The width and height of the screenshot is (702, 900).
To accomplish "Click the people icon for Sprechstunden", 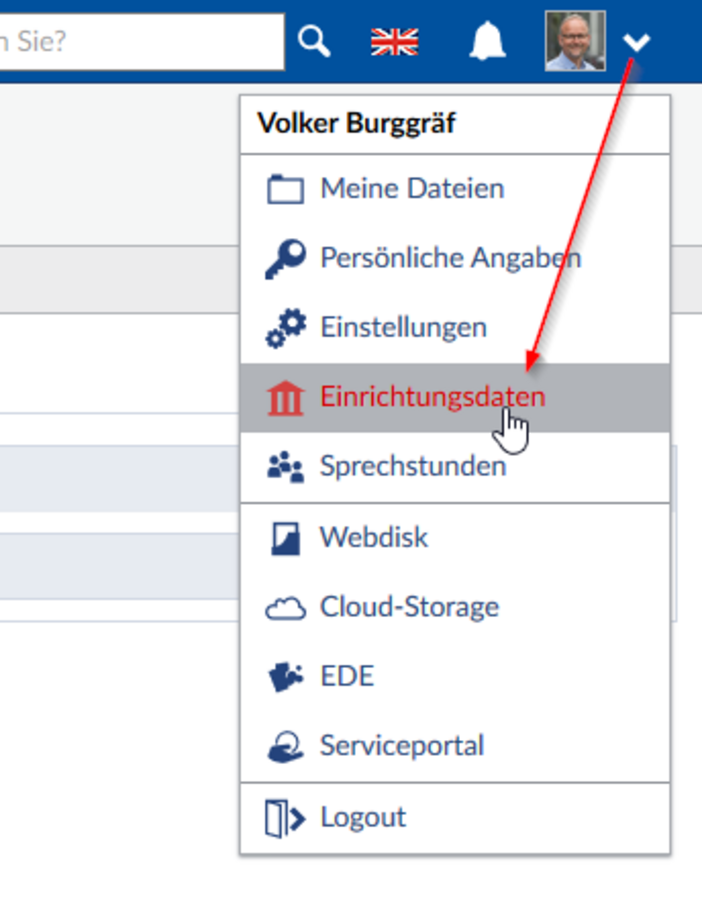I will click(x=285, y=467).
